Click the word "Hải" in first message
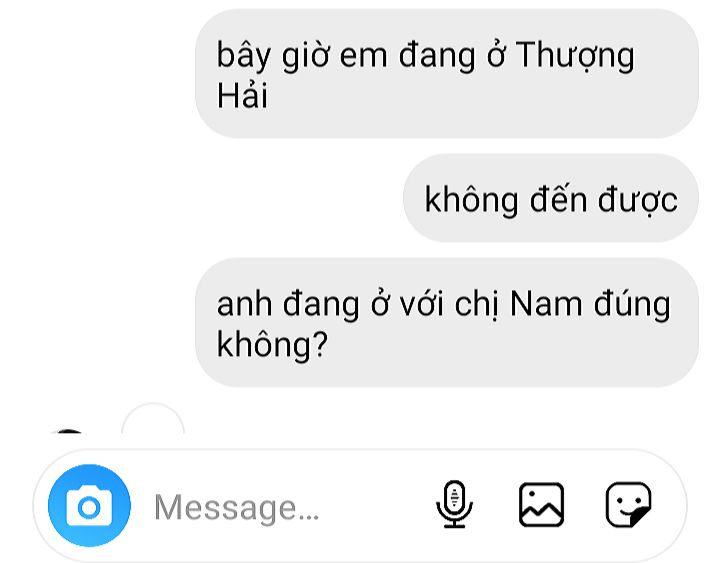Viewport: 720px width, 563px height. pos(242,96)
